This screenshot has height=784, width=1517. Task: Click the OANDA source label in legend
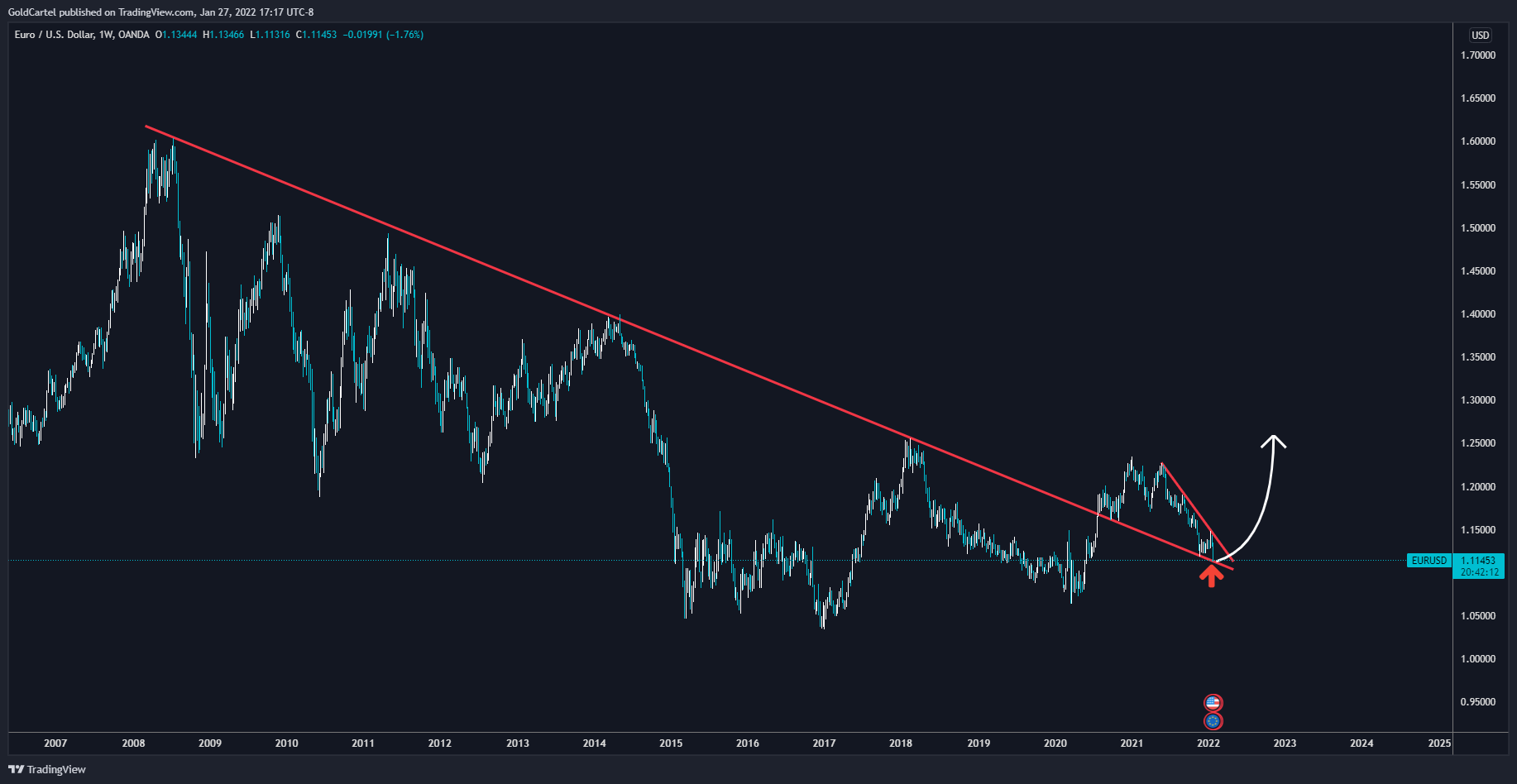[x=134, y=35]
